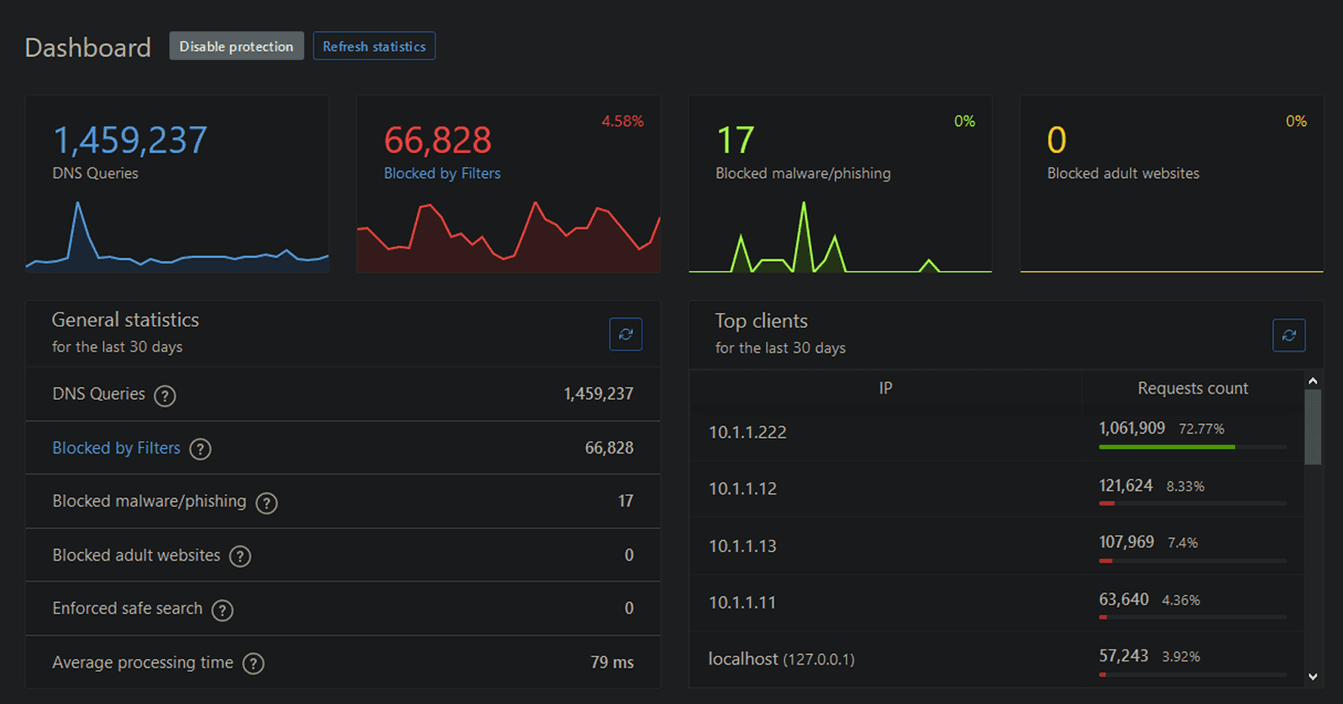The image size is (1343, 704).
Task: Refresh the Top clients panel
Action: click(x=1288, y=335)
